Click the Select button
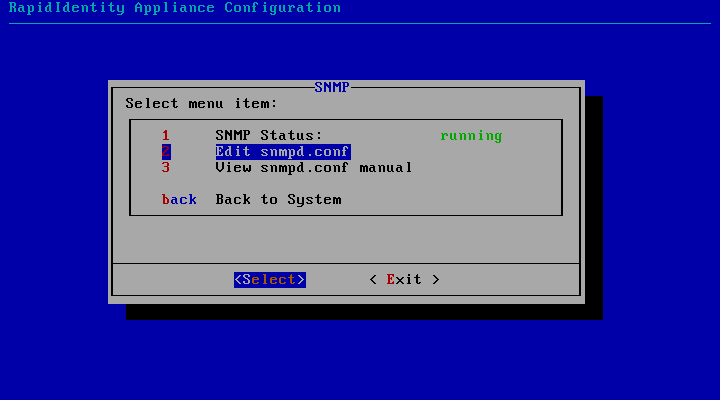This screenshot has height=400, width=720. pos(270,280)
